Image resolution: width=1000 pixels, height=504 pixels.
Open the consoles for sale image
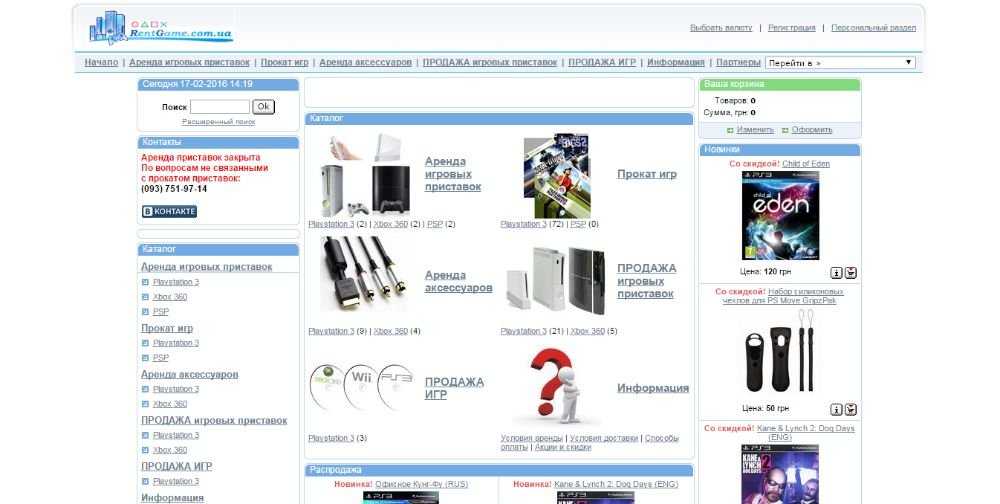coord(555,281)
